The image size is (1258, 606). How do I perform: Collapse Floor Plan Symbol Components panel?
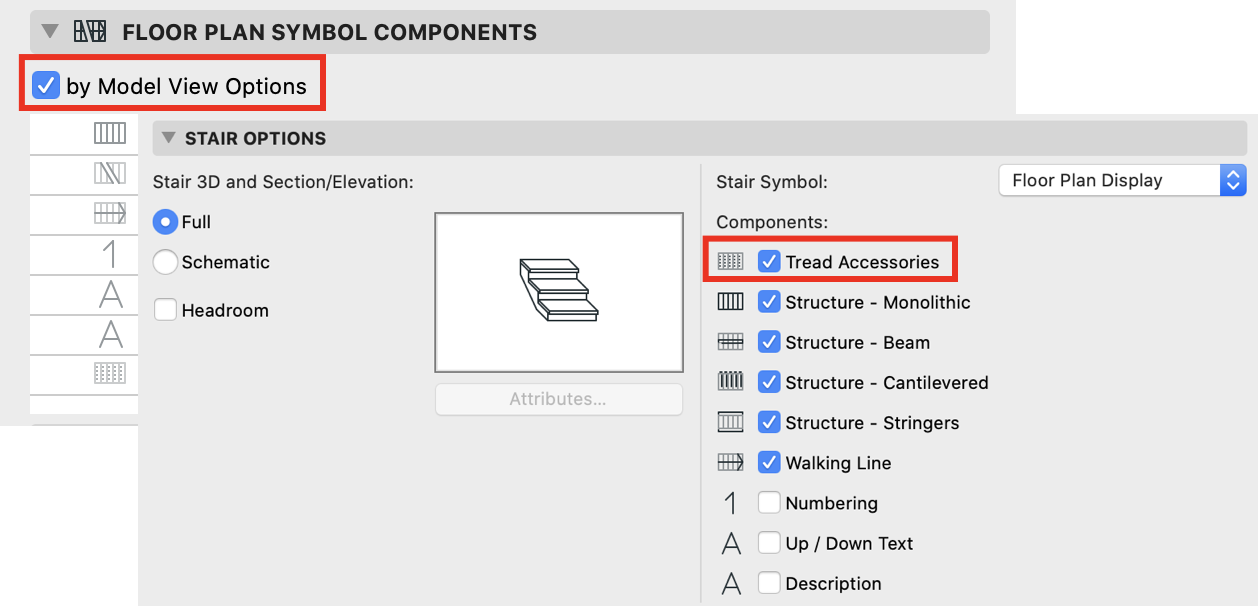(x=50, y=32)
